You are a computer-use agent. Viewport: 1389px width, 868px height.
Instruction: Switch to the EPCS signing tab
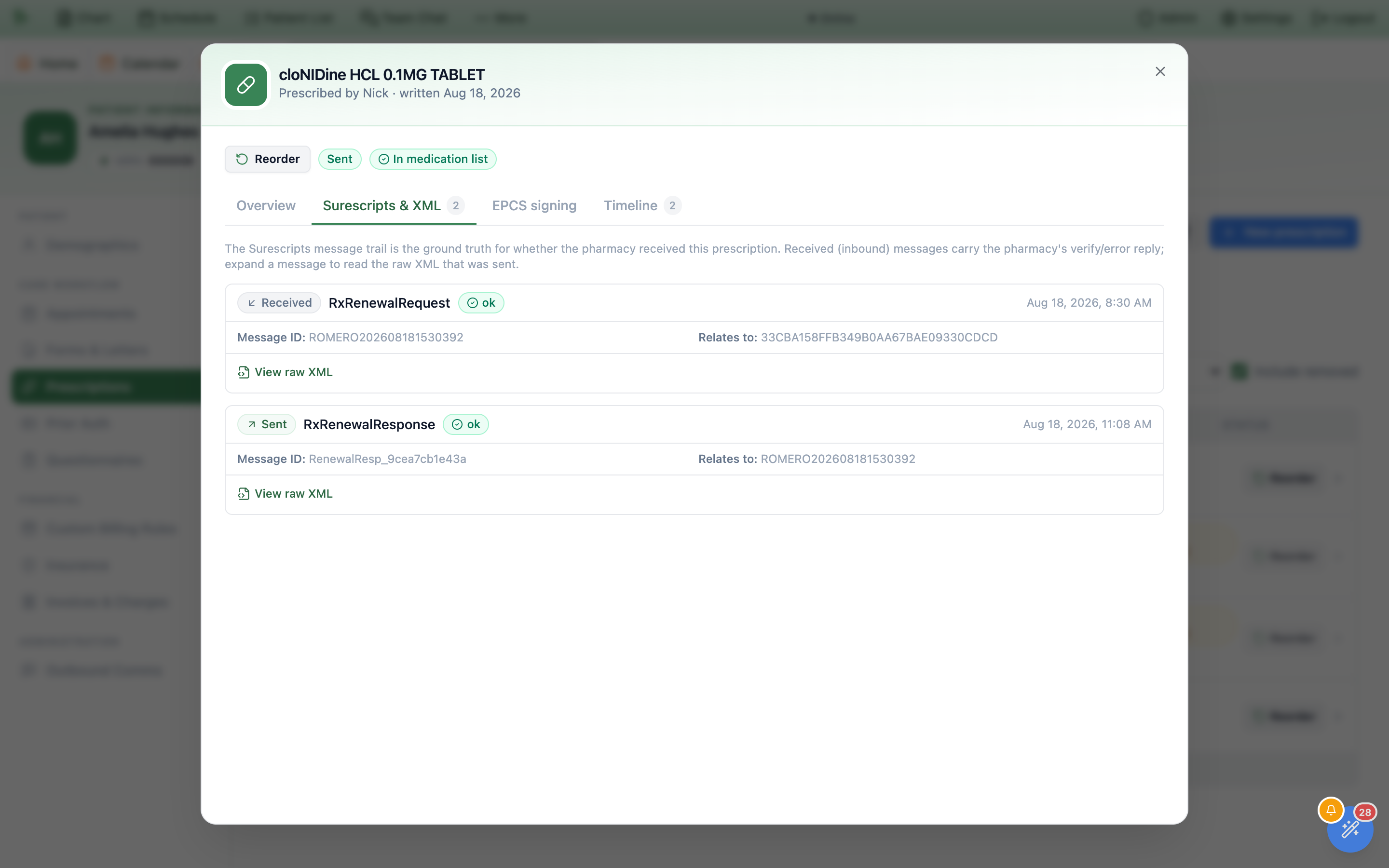point(534,205)
